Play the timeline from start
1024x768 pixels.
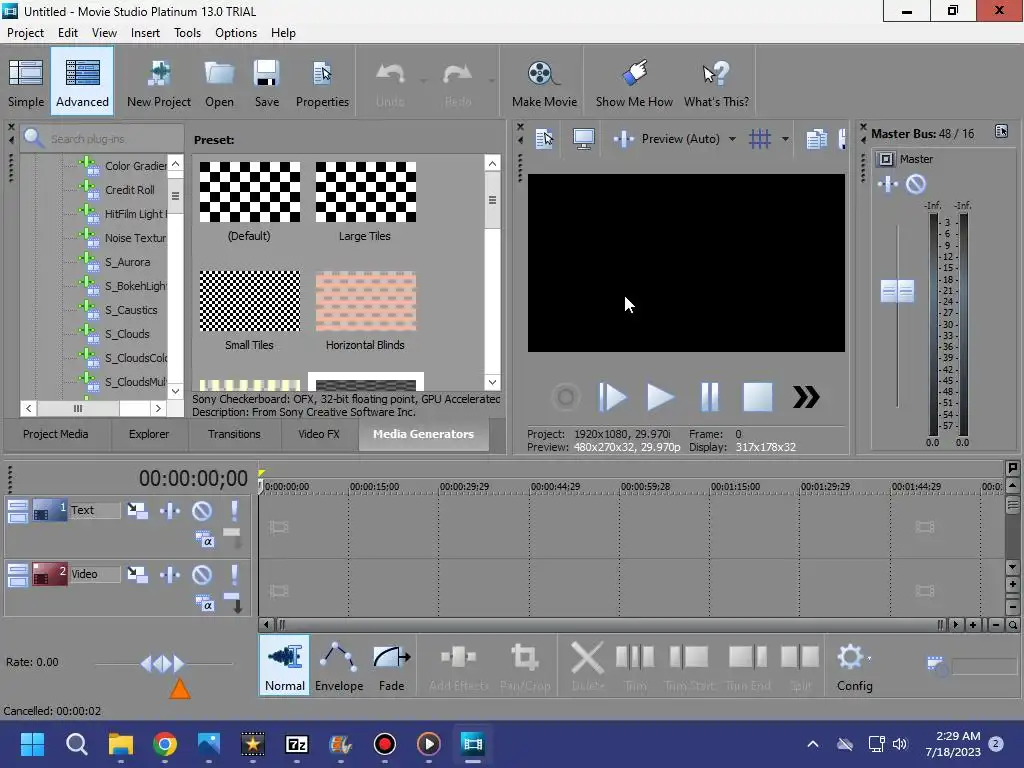[x=612, y=397]
